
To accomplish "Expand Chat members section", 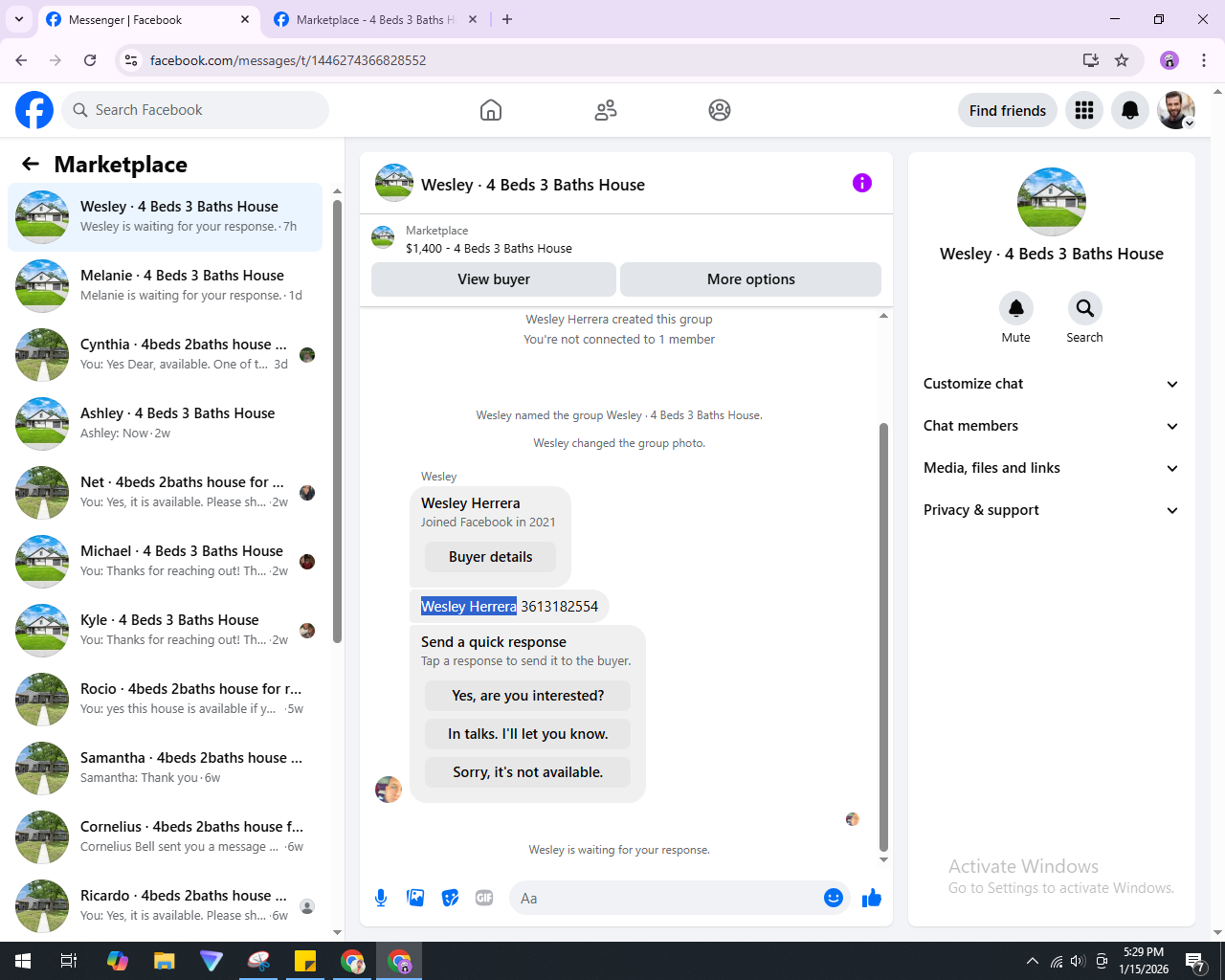I will pos(1051,426).
